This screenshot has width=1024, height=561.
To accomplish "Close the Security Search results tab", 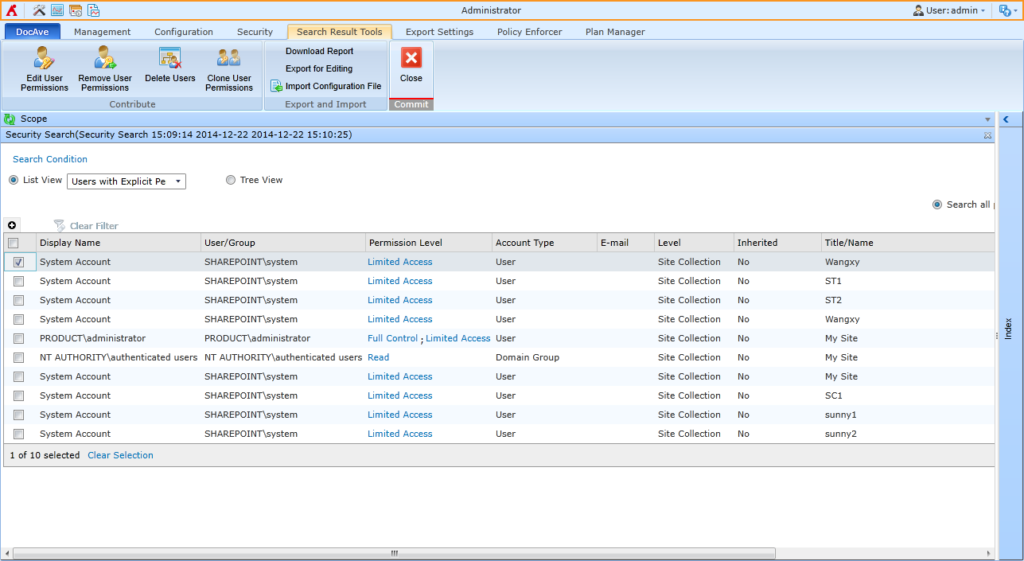I will pyautogui.click(x=987, y=135).
